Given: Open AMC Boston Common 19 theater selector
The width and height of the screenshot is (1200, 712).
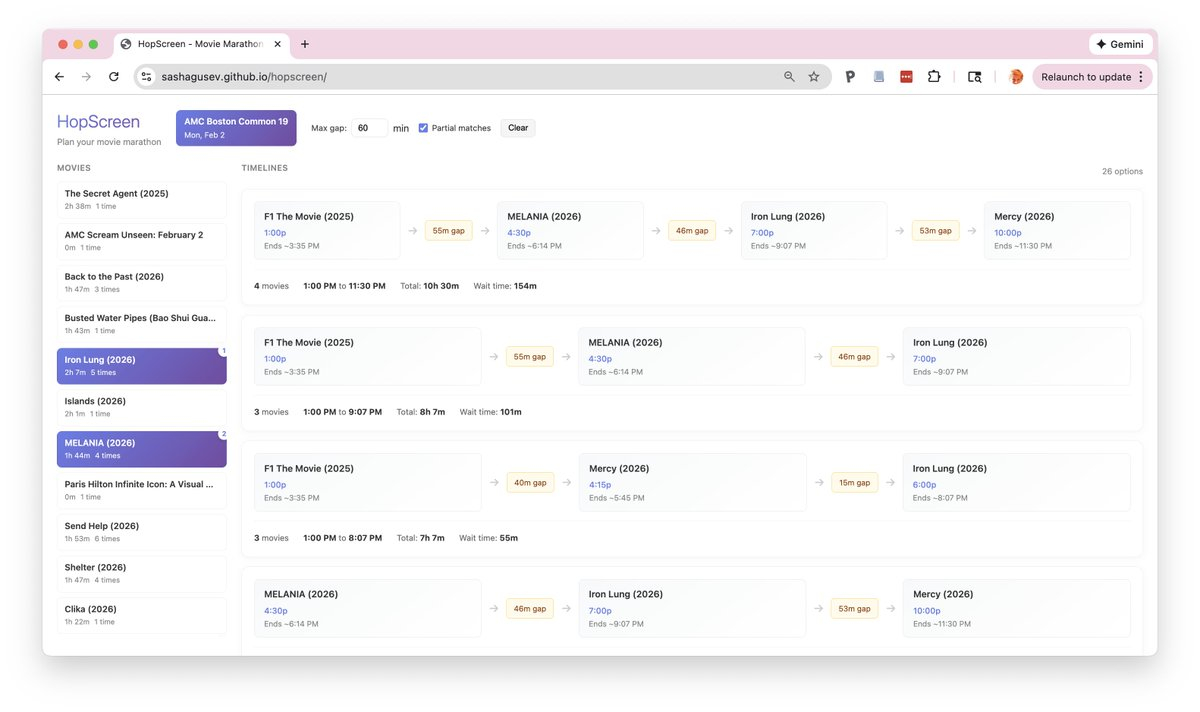Looking at the screenshot, I should coord(236,128).
